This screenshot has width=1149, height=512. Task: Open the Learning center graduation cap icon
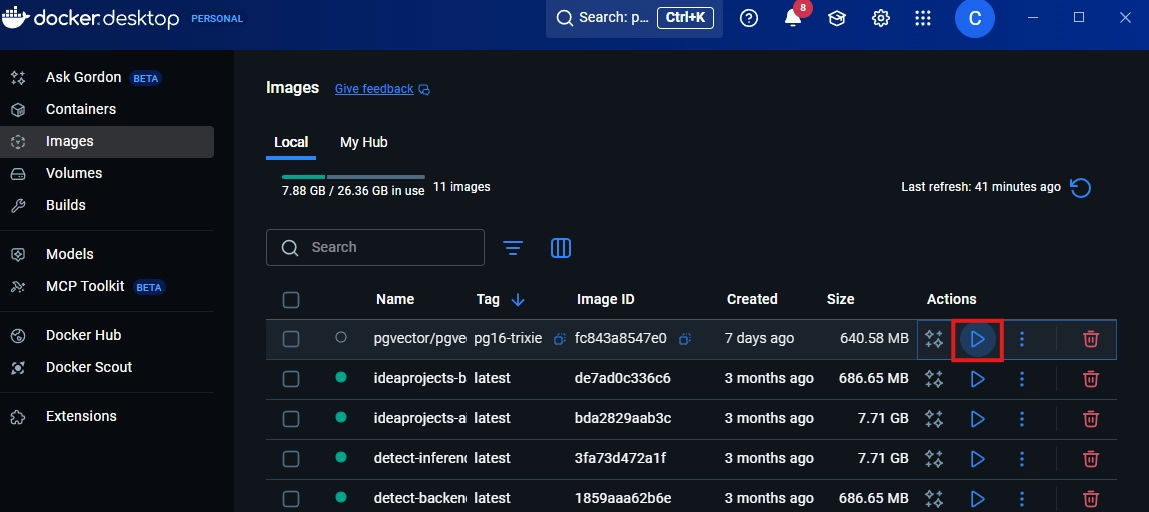pos(837,18)
